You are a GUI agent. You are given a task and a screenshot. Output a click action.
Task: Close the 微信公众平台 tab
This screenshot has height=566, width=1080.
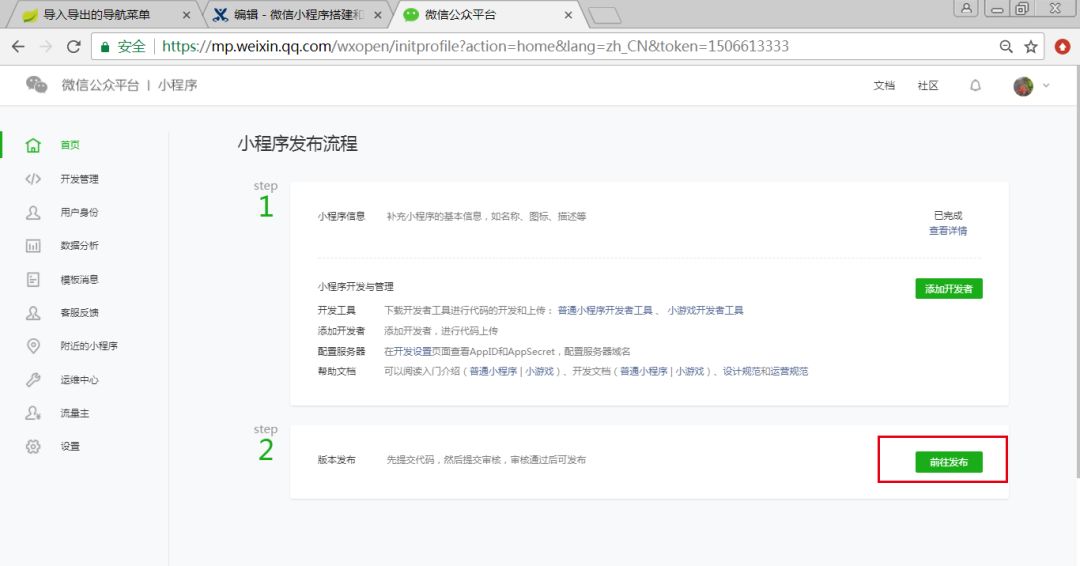pos(568,14)
